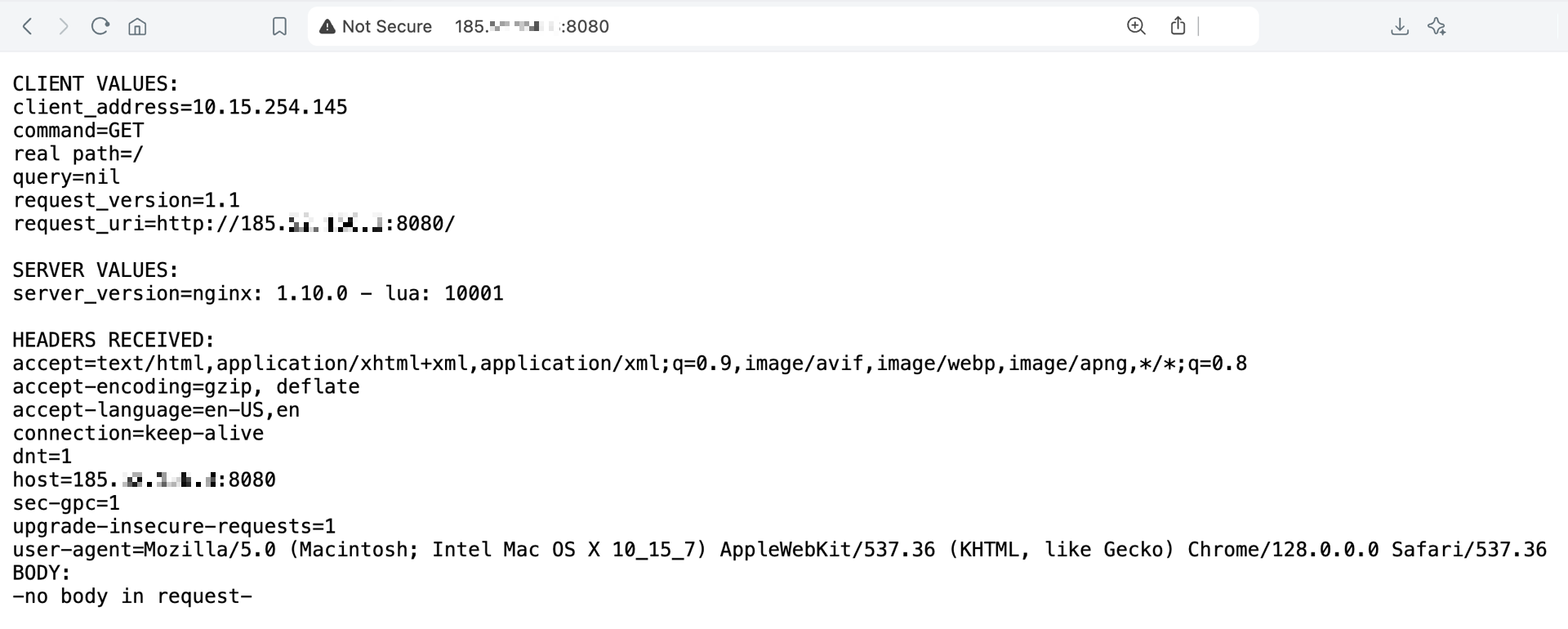Click the "-no body in request-" text

click(x=132, y=597)
